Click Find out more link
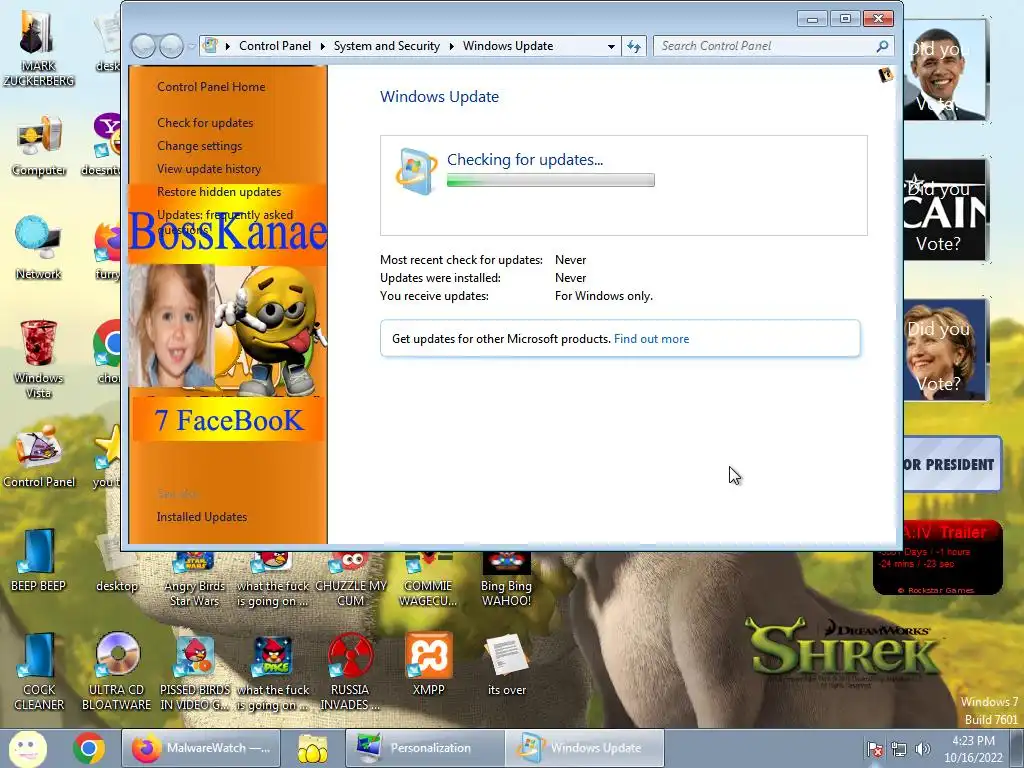1024x768 pixels. 651,339
